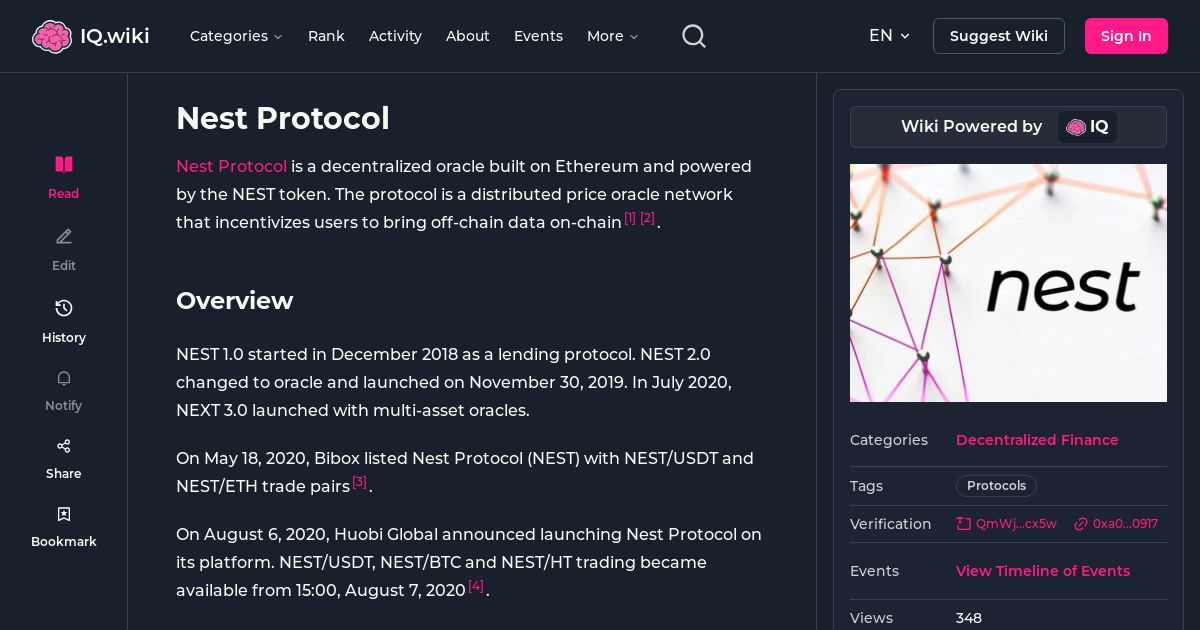This screenshot has width=1200, height=630.
Task: Open the Share icon in the sidebar
Action: tap(63, 446)
